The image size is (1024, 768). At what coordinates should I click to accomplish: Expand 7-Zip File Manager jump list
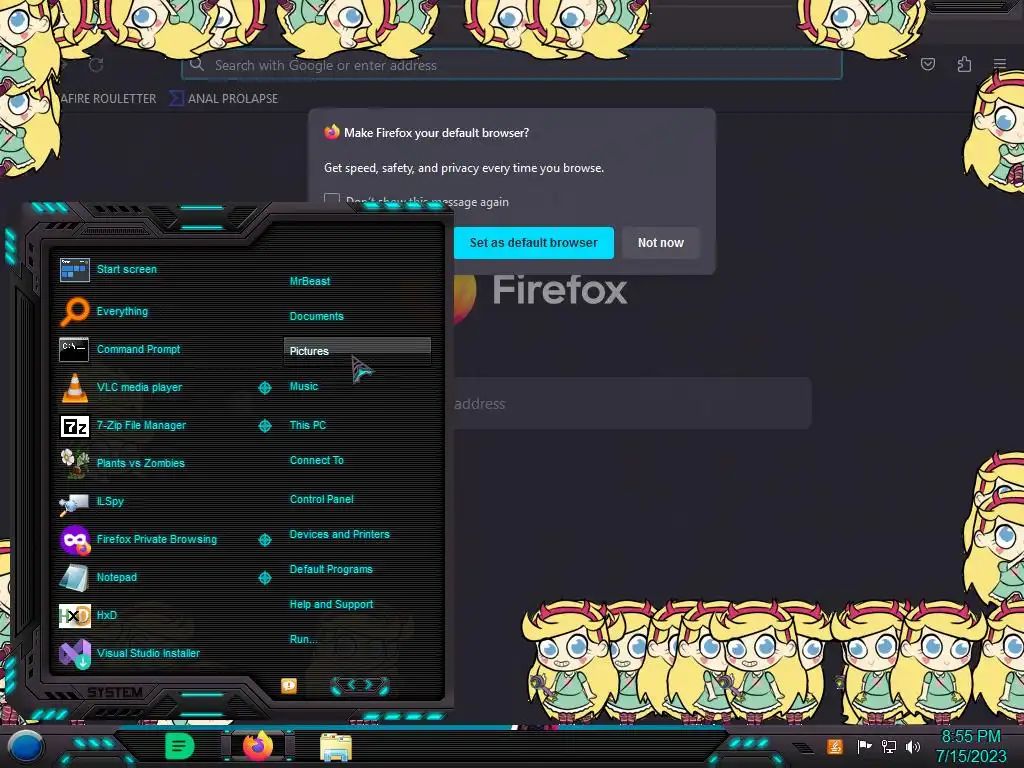(x=264, y=426)
